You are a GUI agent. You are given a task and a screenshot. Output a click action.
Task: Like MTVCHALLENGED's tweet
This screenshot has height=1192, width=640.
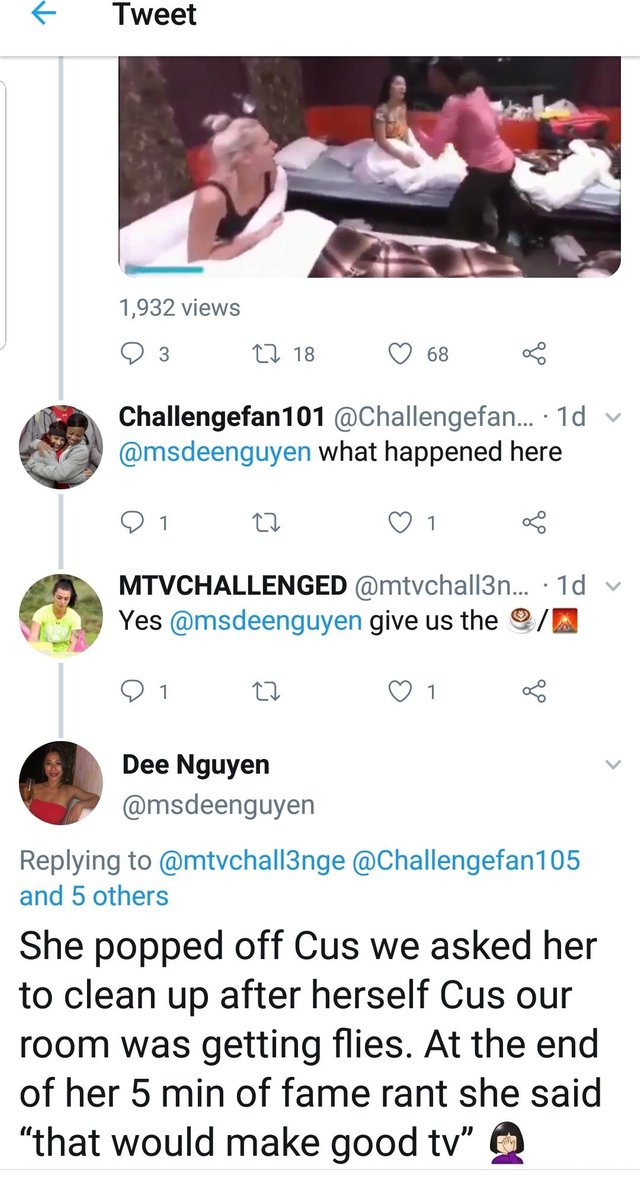point(400,690)
